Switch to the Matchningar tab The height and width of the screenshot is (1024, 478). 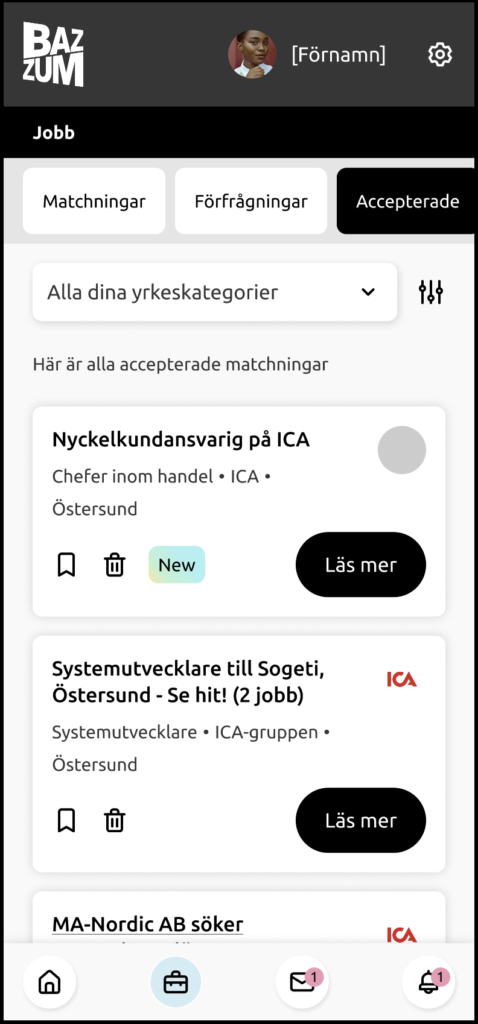[x=94, y=201]
